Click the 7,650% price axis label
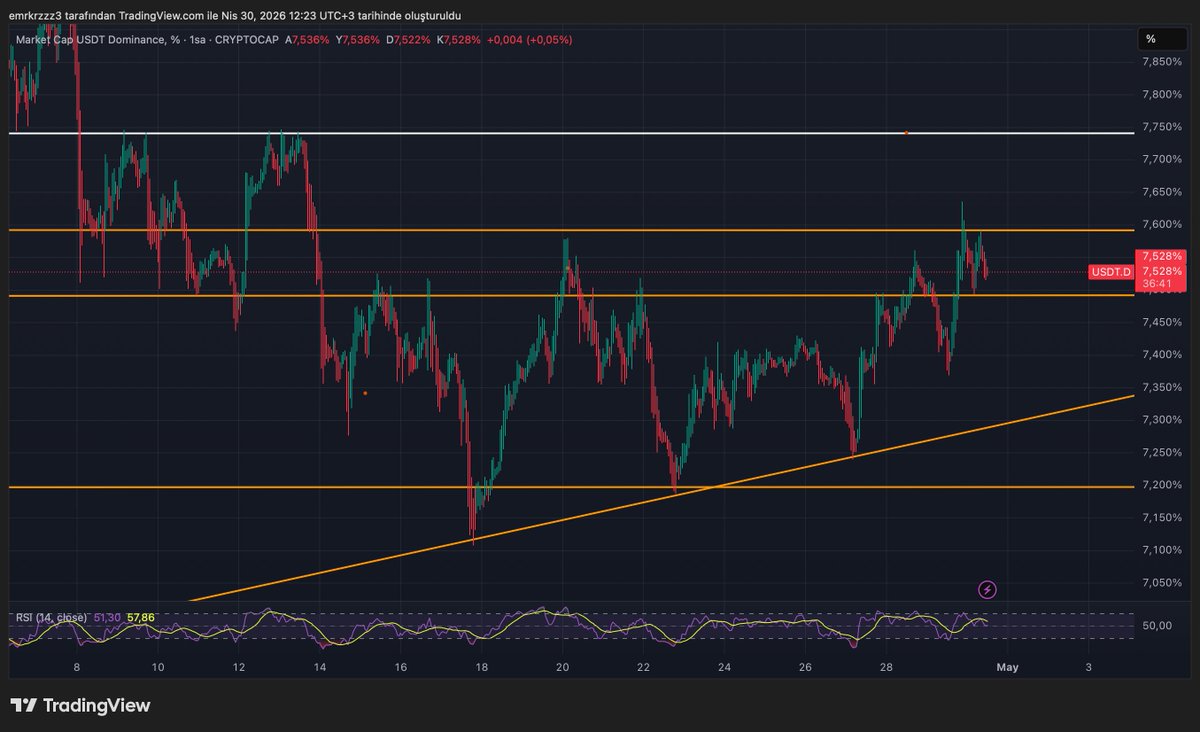 tap(1162, 192)
